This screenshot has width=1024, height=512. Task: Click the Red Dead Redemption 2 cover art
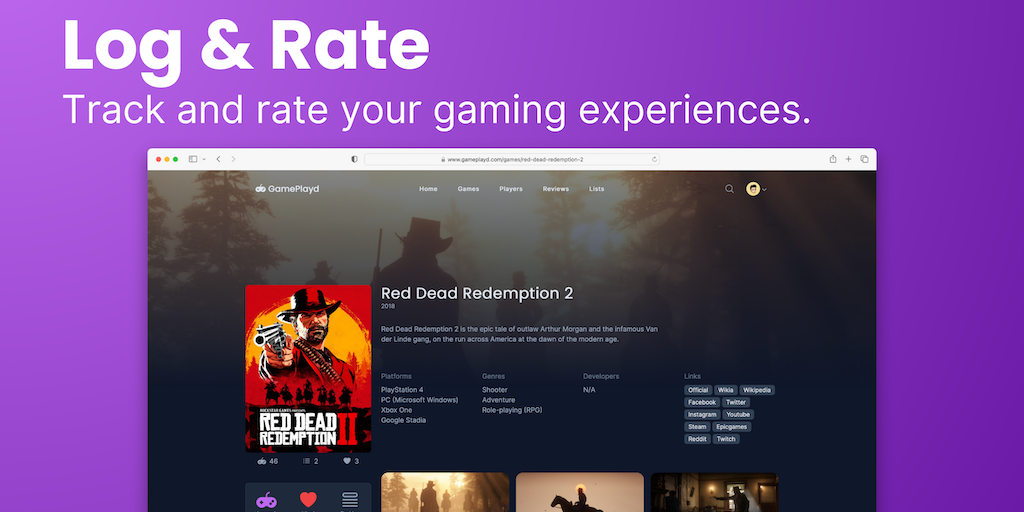(308, 368)
